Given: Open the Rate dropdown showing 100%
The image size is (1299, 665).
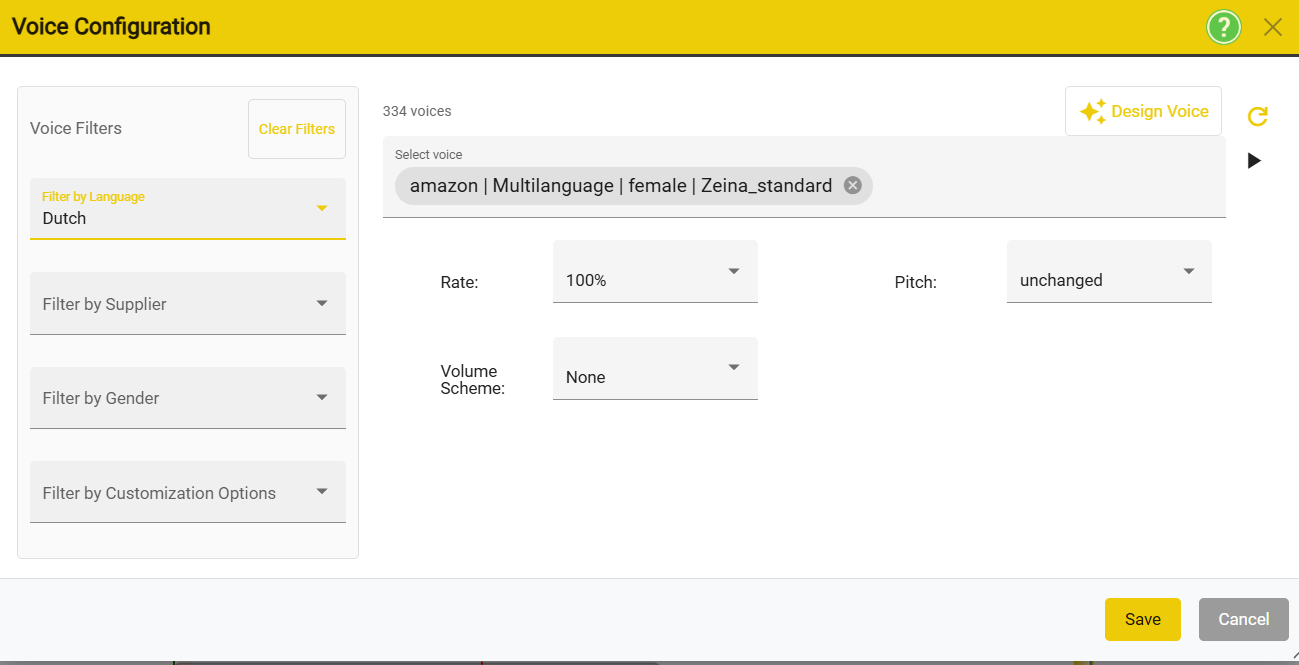Looking at the screenshot, I should 655,271.
